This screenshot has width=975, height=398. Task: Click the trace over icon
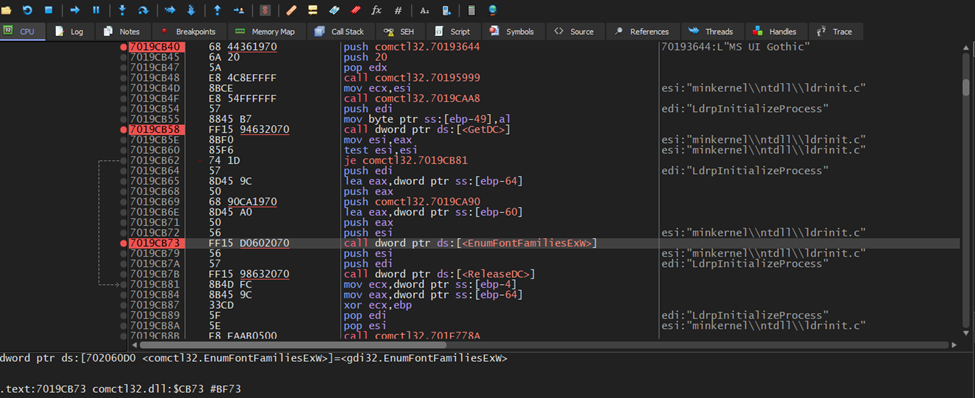(190, 10)
